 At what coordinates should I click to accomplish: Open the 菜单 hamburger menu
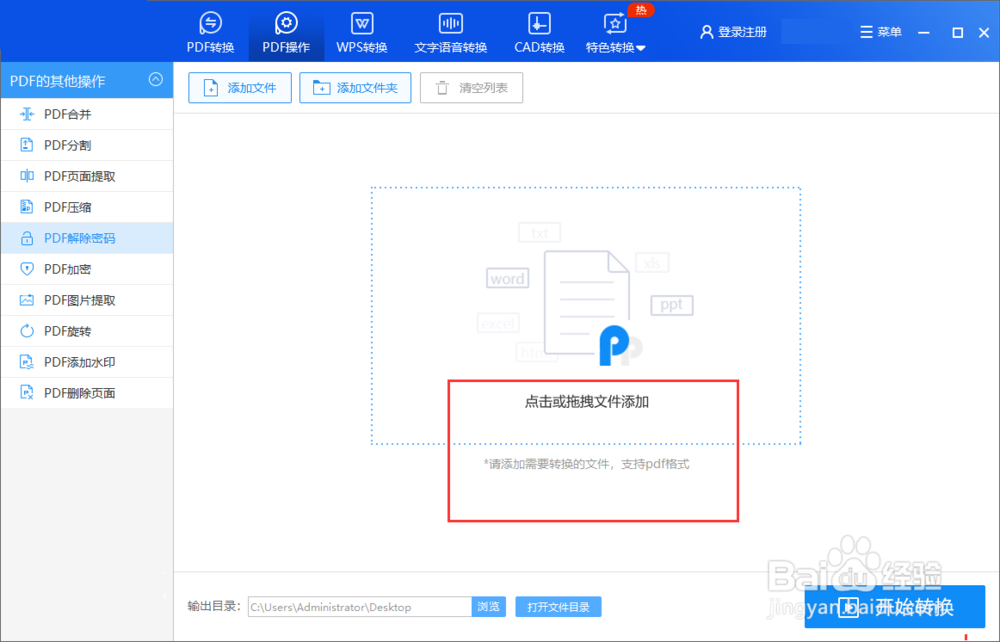(880, 31)
